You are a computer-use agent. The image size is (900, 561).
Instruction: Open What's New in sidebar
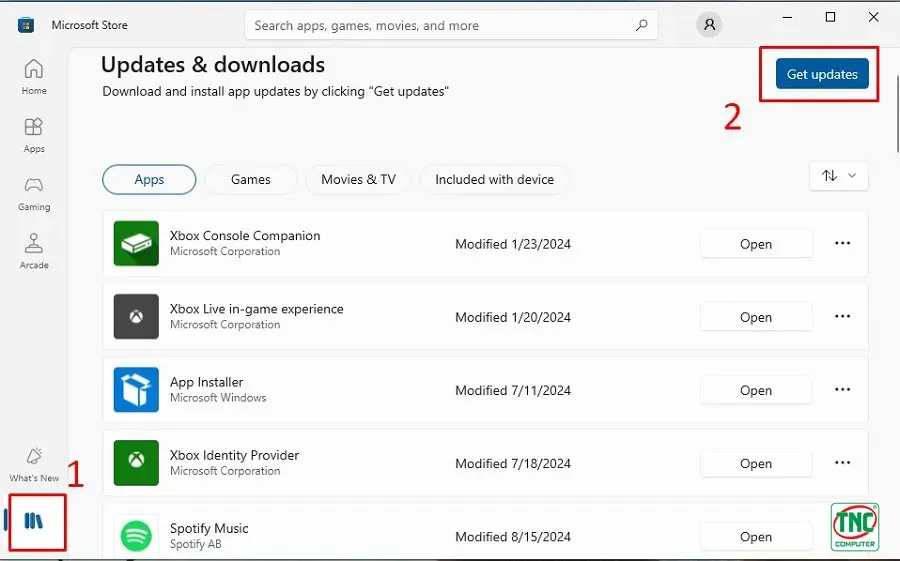tap(34, 465)
